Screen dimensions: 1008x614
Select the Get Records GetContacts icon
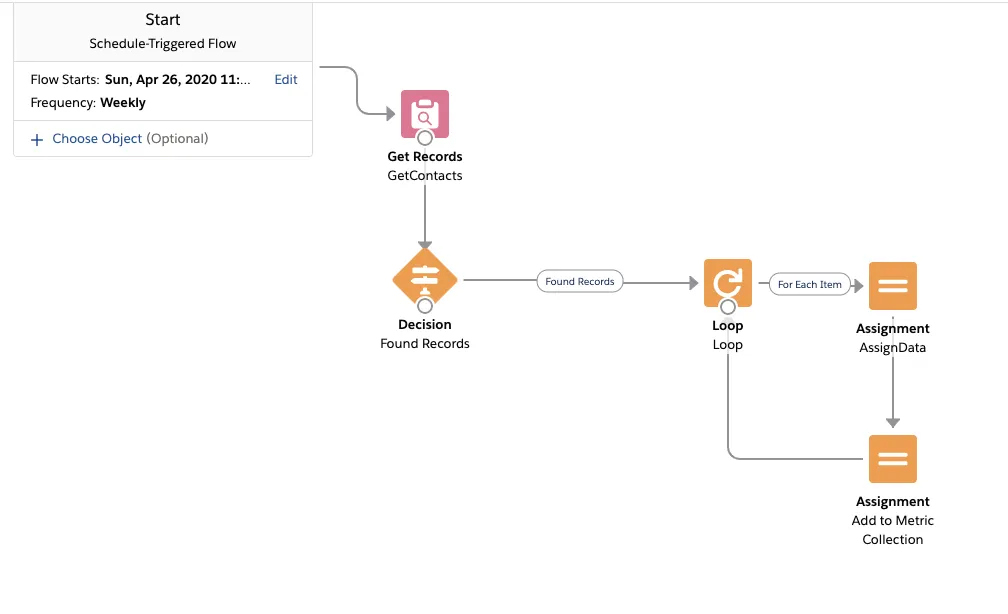424,114
